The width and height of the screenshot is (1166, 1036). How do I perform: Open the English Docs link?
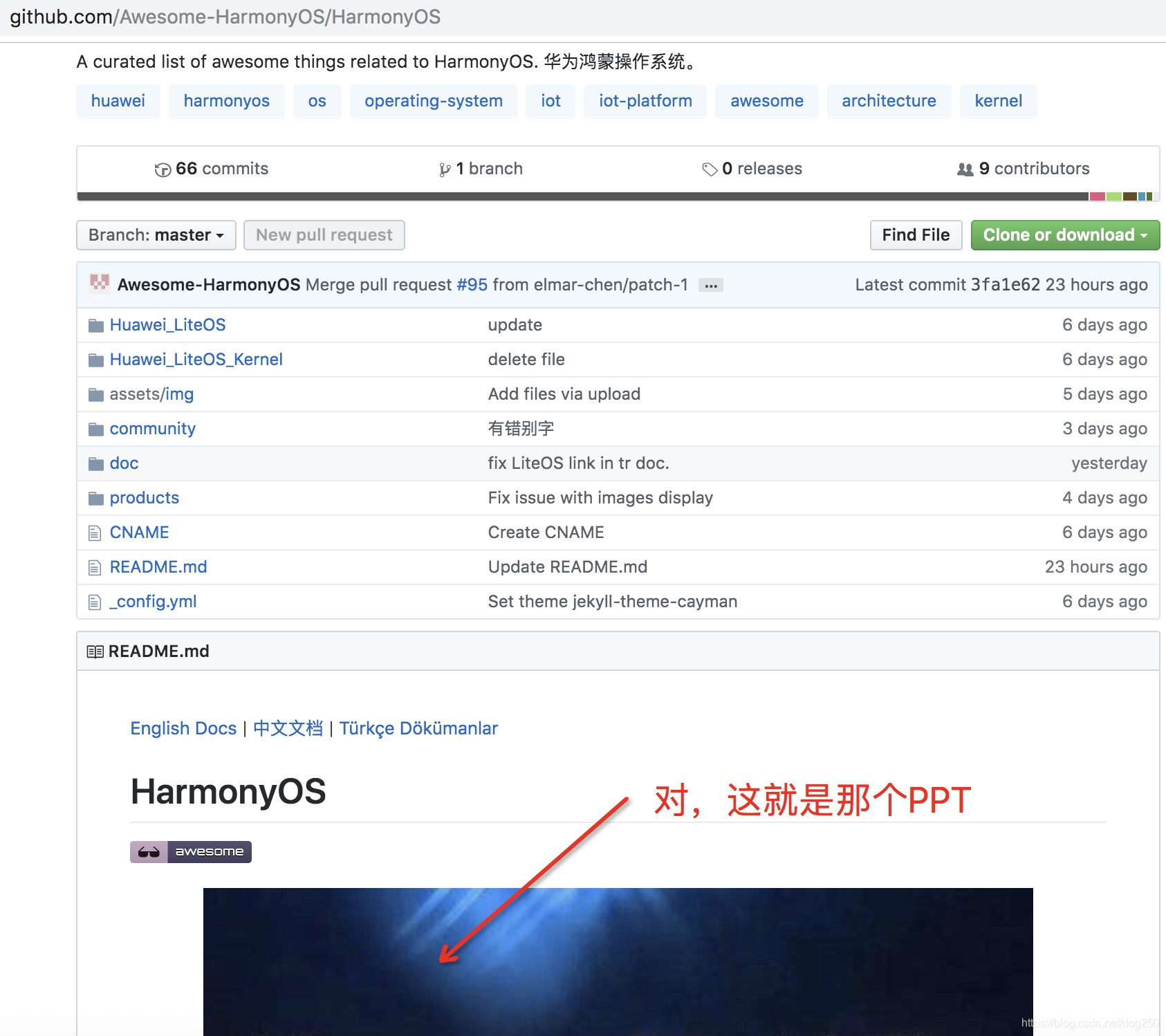point(183,729)
